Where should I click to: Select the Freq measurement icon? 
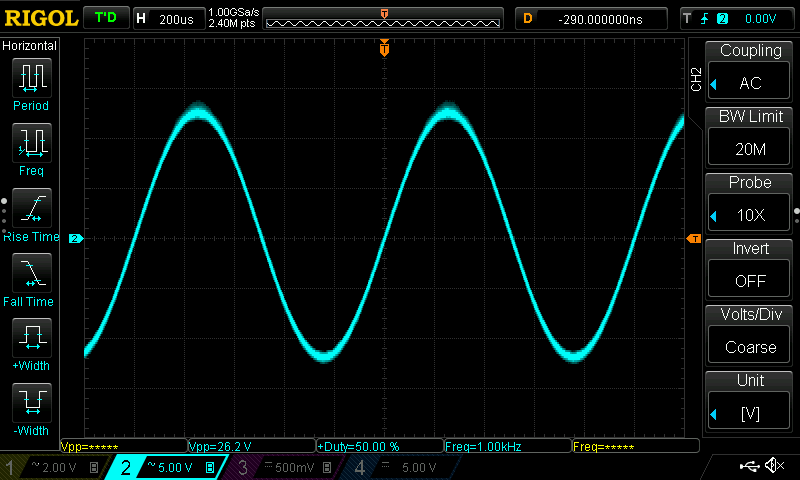[x=32, y=143]
